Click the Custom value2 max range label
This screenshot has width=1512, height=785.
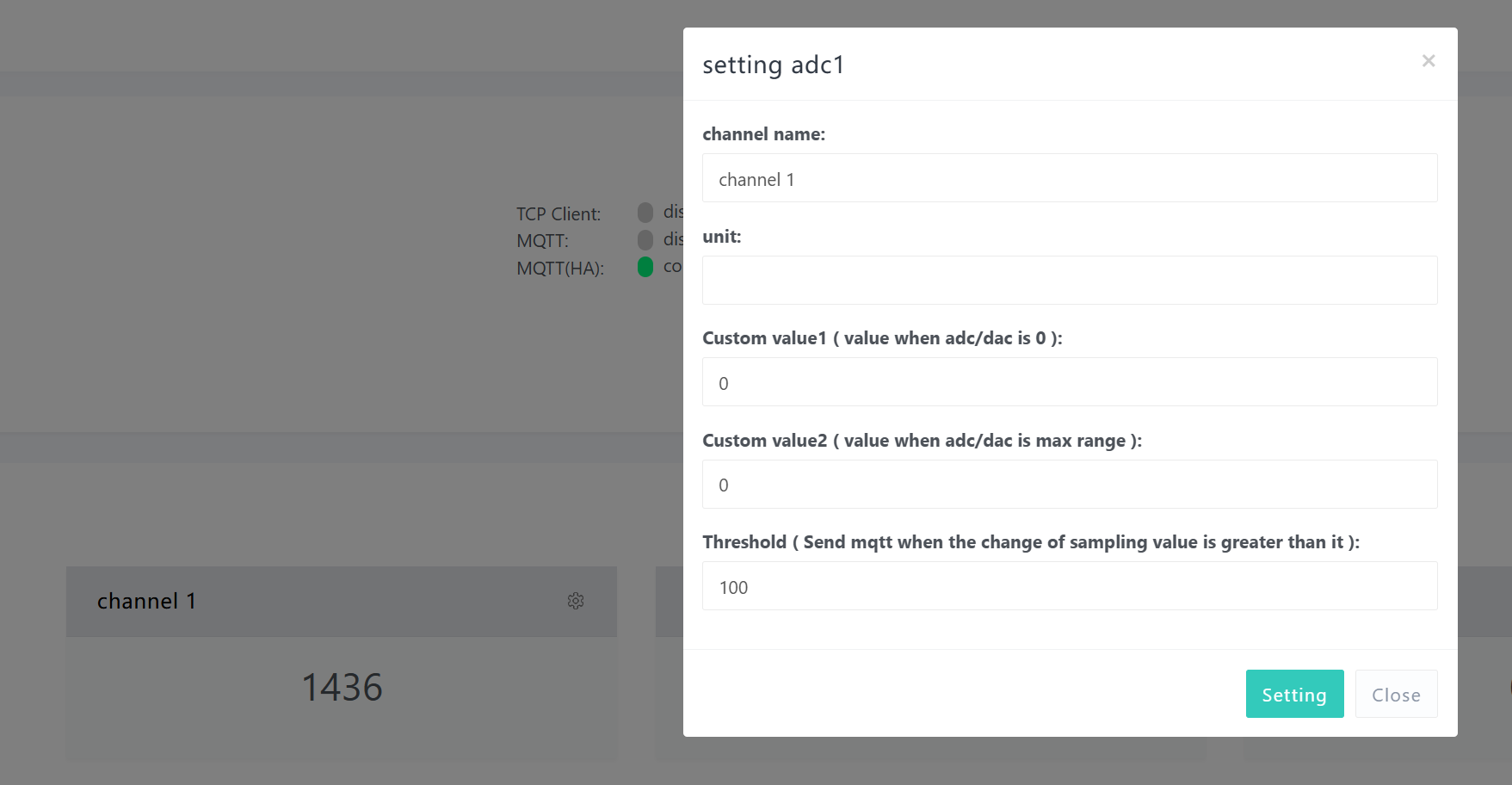[x=921, y=441]
